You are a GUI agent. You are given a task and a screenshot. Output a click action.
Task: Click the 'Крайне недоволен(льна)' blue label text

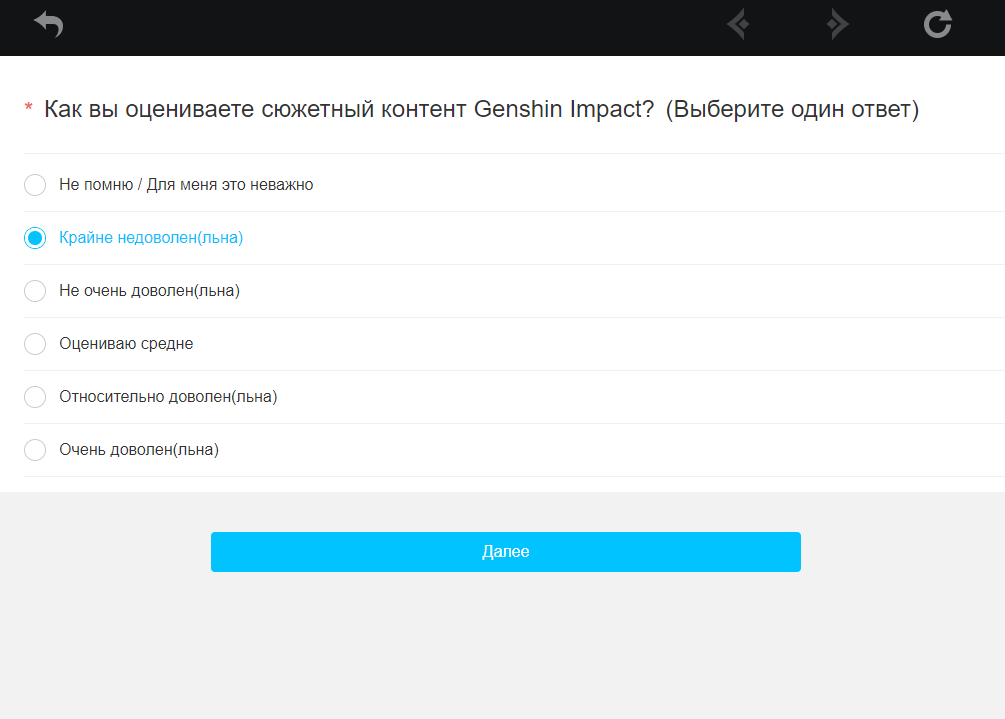[151, 238]
